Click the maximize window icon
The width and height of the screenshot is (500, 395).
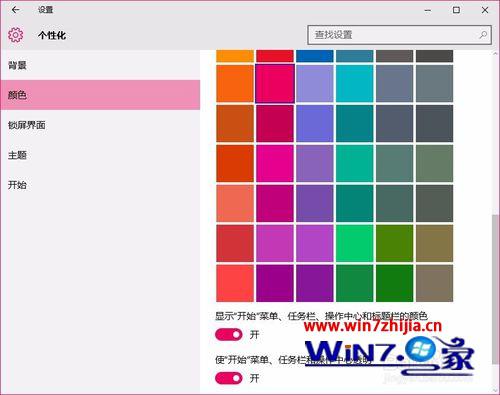(456, 10)
